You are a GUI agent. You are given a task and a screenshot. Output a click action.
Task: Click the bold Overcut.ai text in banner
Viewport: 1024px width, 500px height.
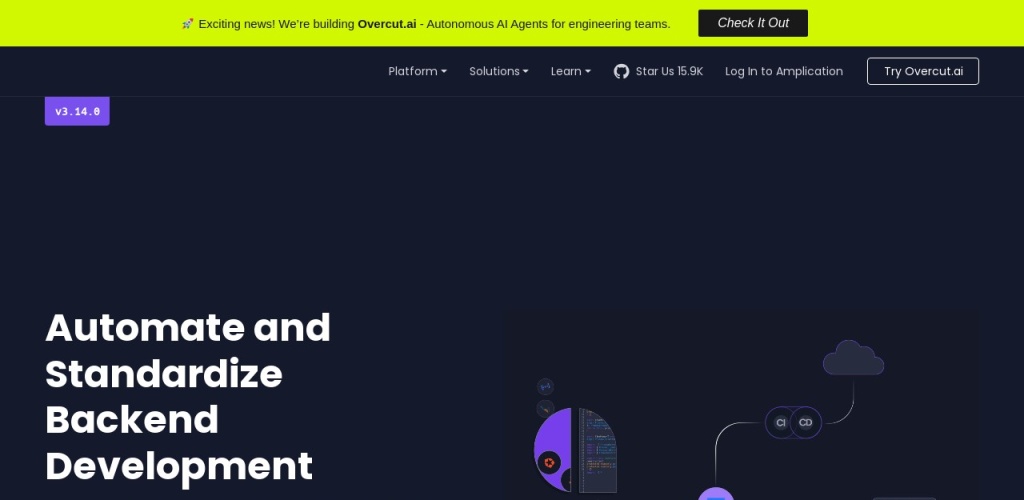(387, 23)
